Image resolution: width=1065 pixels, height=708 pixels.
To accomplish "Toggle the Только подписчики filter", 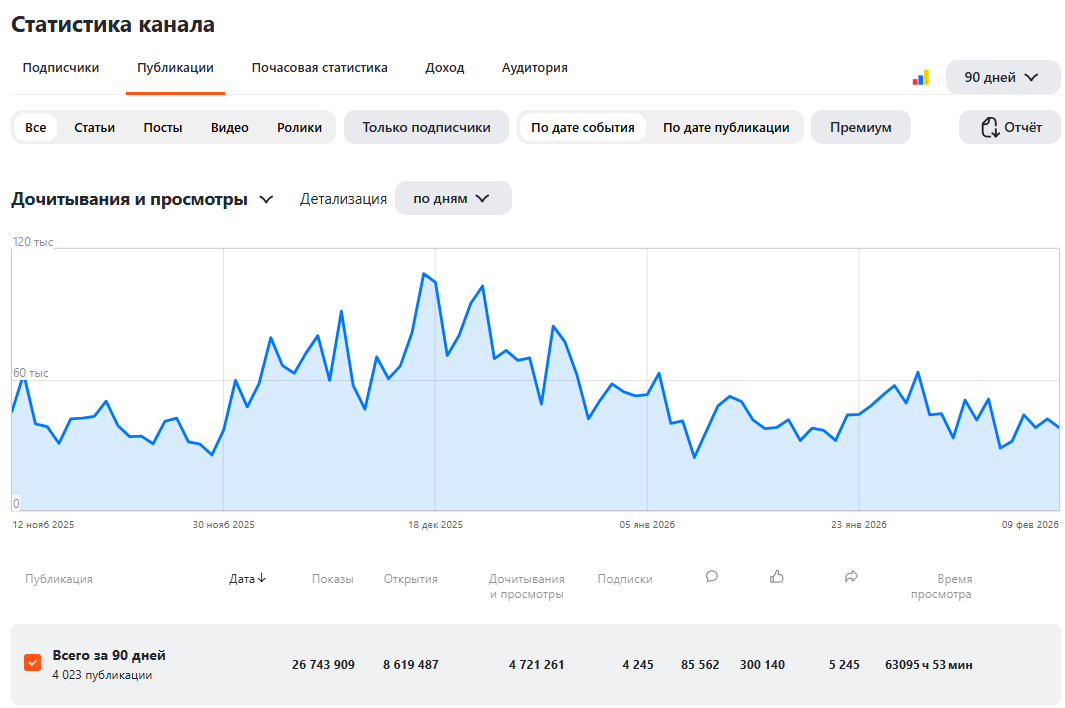I will [426, 127].
